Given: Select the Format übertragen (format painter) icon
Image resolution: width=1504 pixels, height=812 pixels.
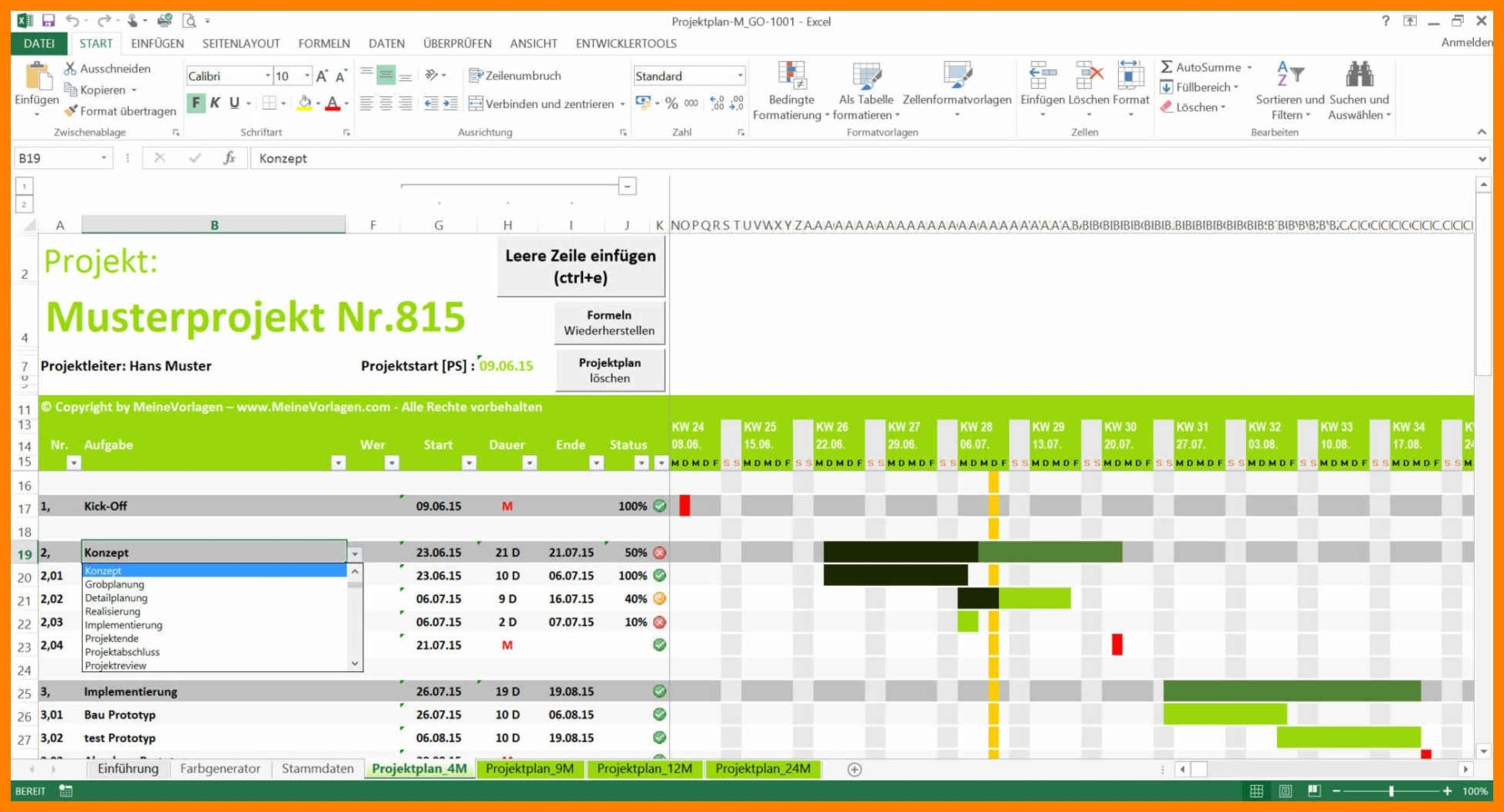Looking at the screenshot, I should coord(71,110).
